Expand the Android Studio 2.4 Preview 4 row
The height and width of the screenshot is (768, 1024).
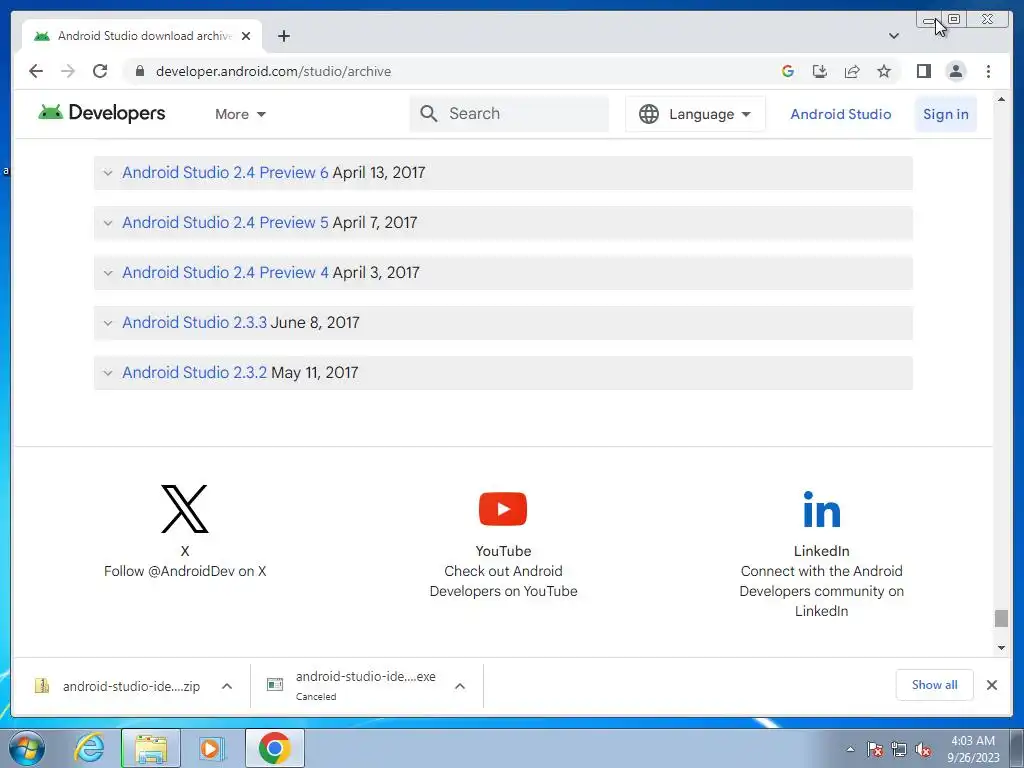click(x=503, y=272)
